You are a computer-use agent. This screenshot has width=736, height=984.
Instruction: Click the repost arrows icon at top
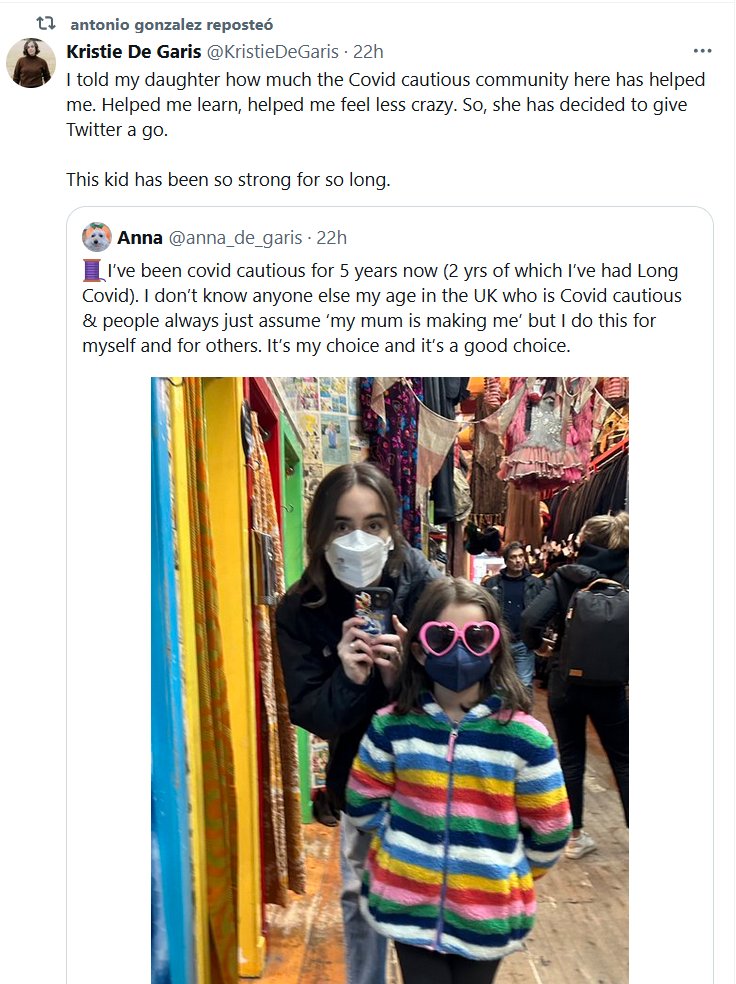point(46,23)
